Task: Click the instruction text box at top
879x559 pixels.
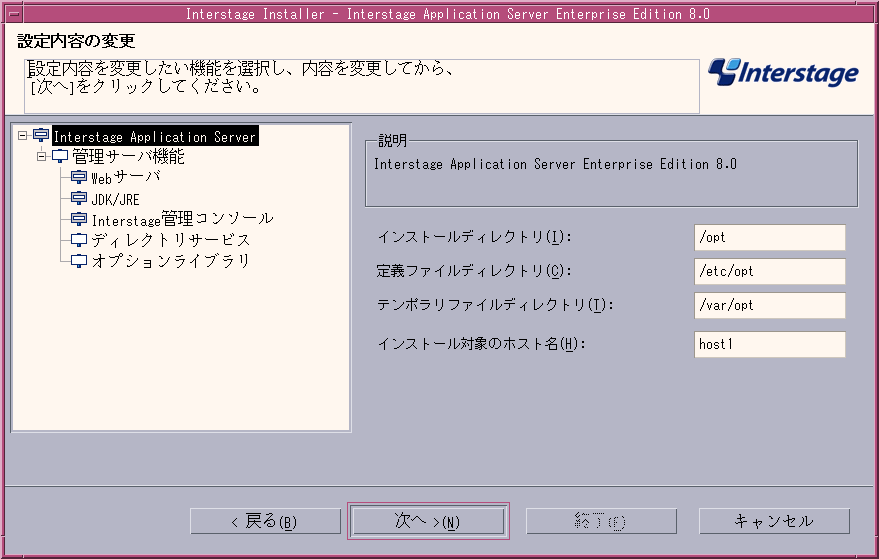Action: (x=362, y=86)
